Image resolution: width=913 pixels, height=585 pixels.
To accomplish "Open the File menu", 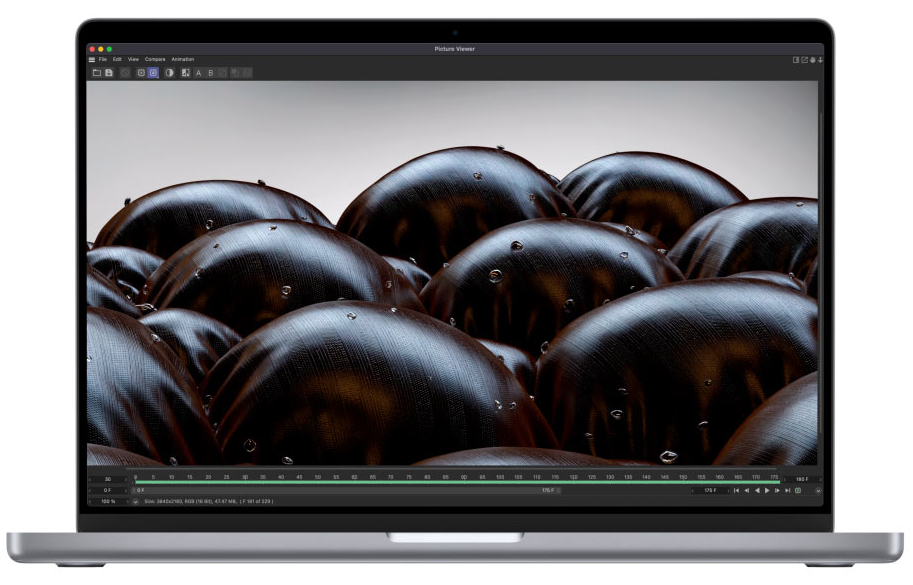I will point(102,59).
